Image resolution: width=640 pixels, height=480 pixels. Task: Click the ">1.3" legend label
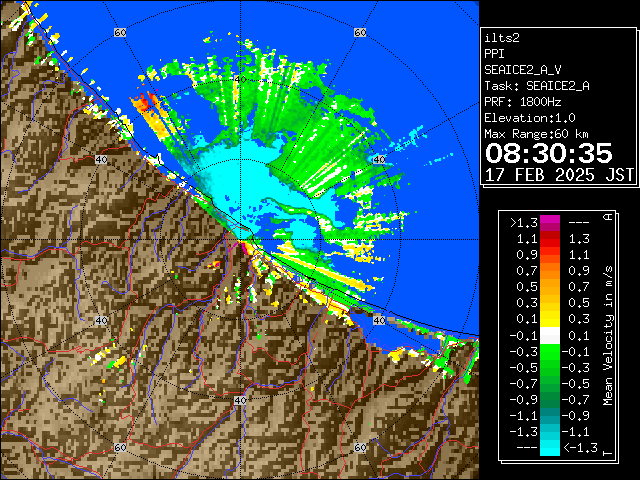524,223
